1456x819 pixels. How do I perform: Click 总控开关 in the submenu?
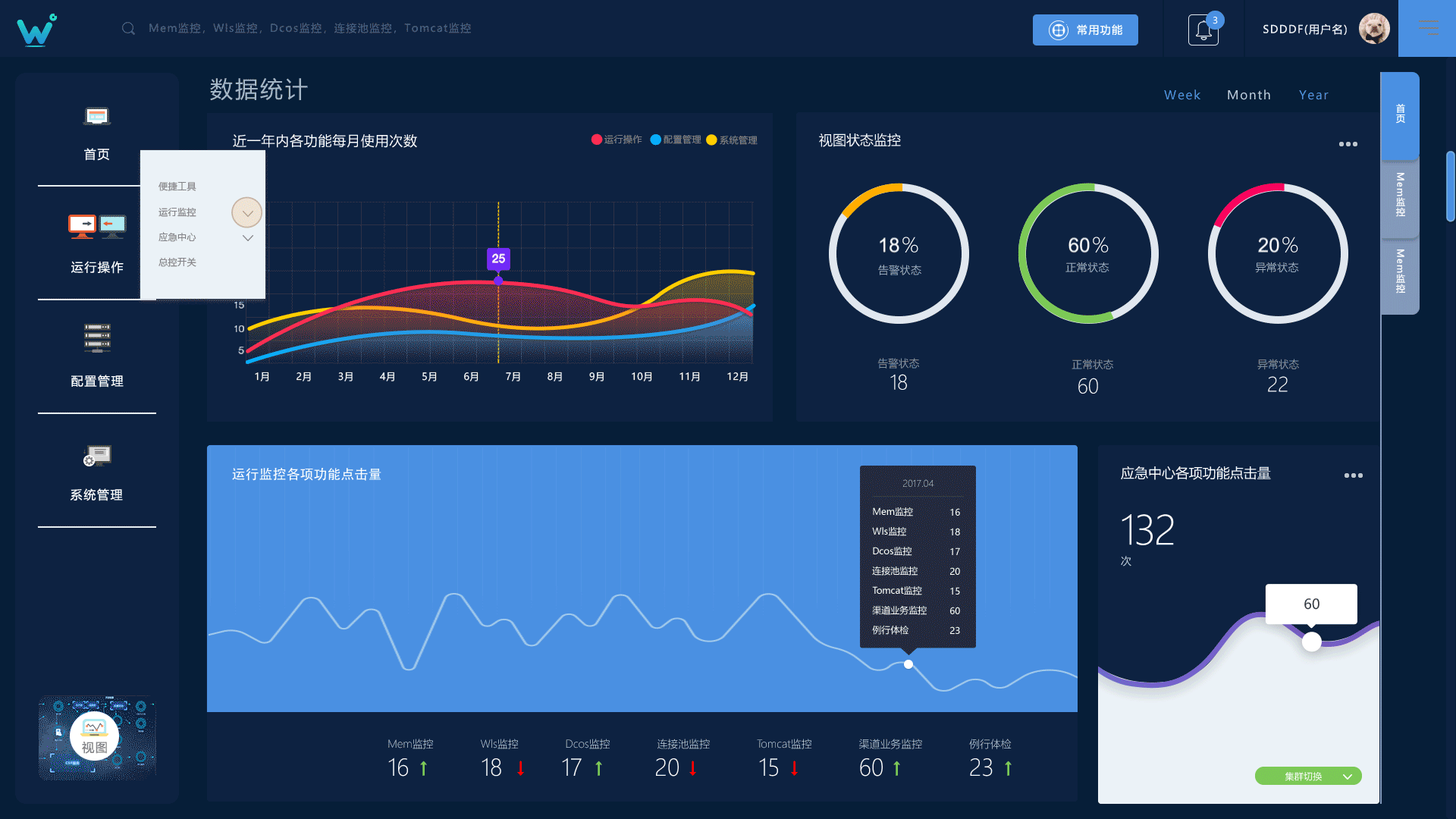click(177, 262)
